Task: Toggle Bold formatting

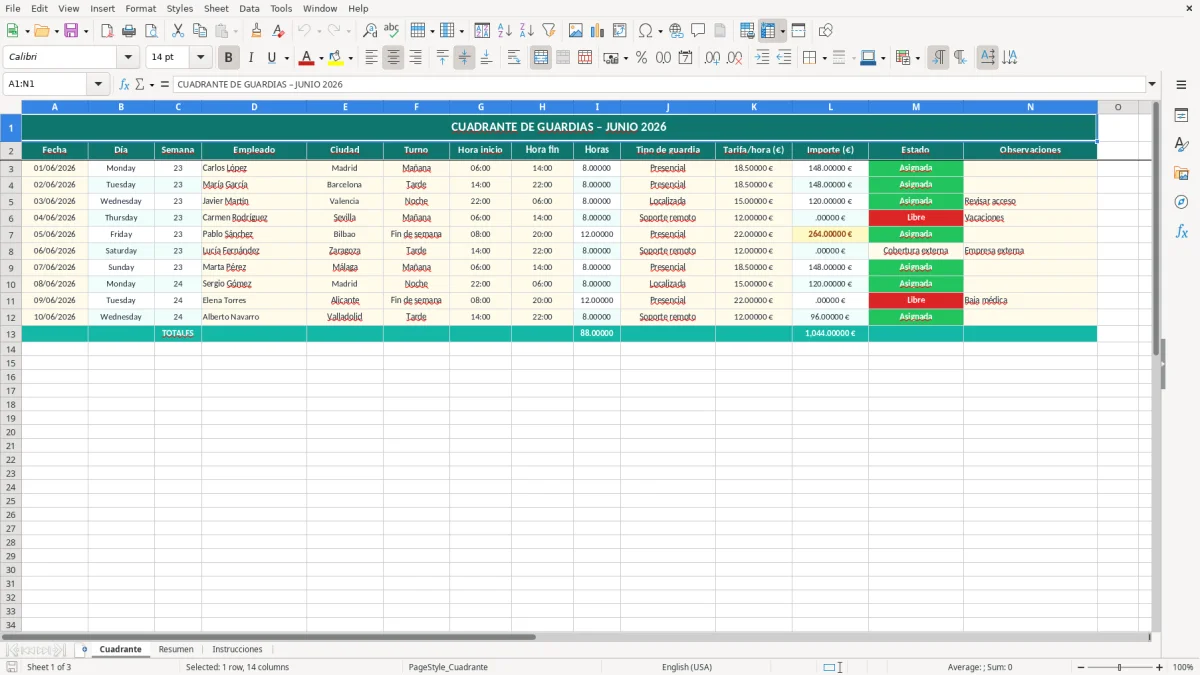Action: point(229,58)
